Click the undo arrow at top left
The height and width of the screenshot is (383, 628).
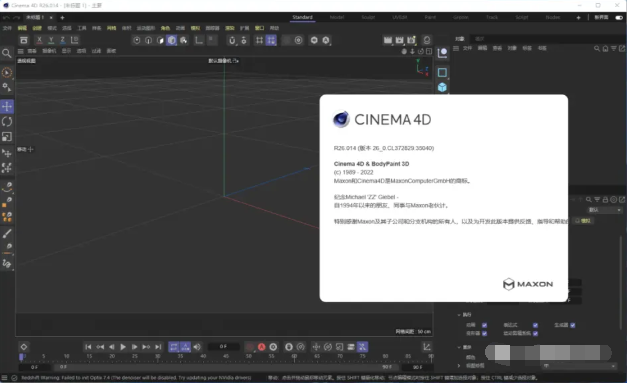click(6, 18)
